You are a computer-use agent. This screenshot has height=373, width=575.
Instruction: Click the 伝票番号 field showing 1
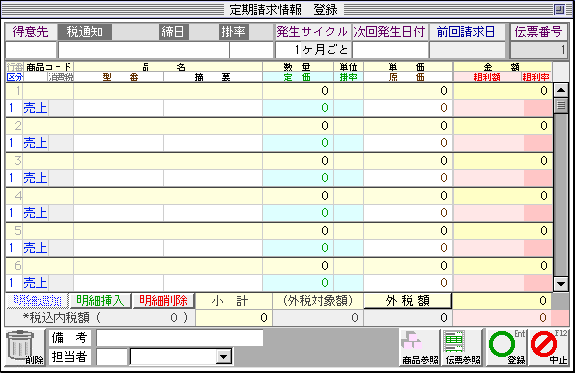pos(539,50)
